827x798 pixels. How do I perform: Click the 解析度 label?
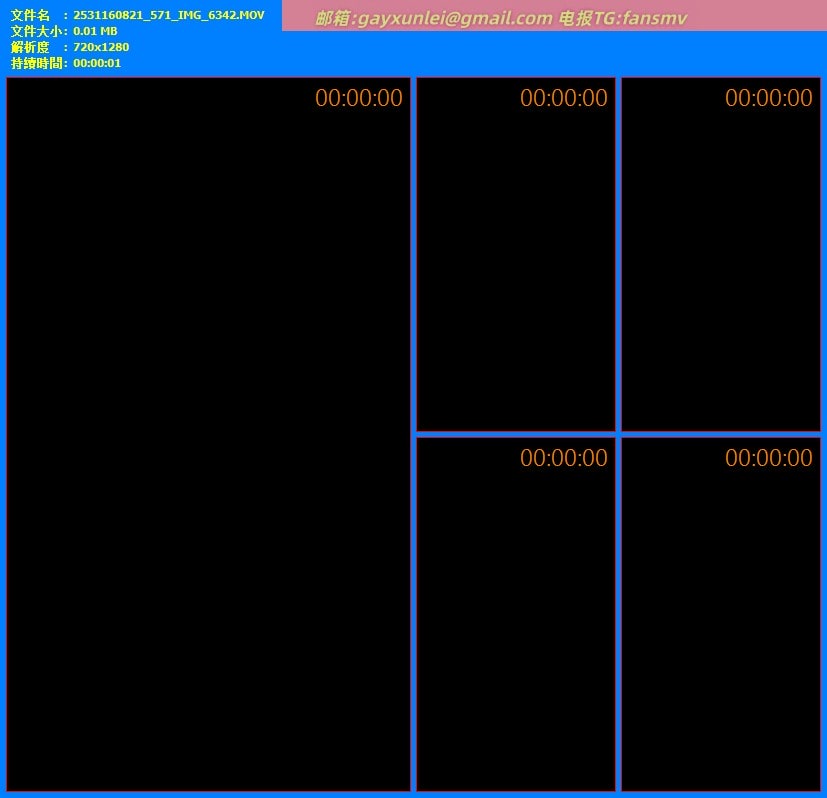30,47
